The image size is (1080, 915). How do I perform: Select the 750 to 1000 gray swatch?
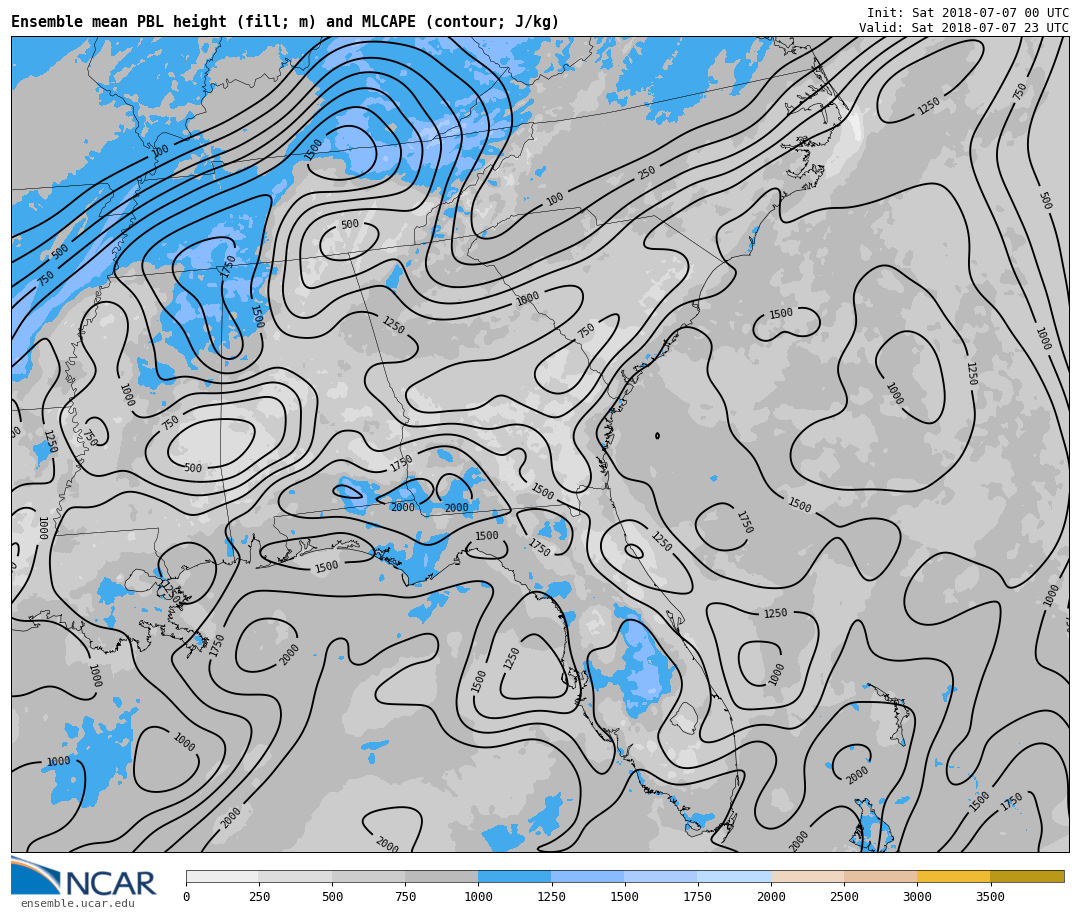(441, 876)
